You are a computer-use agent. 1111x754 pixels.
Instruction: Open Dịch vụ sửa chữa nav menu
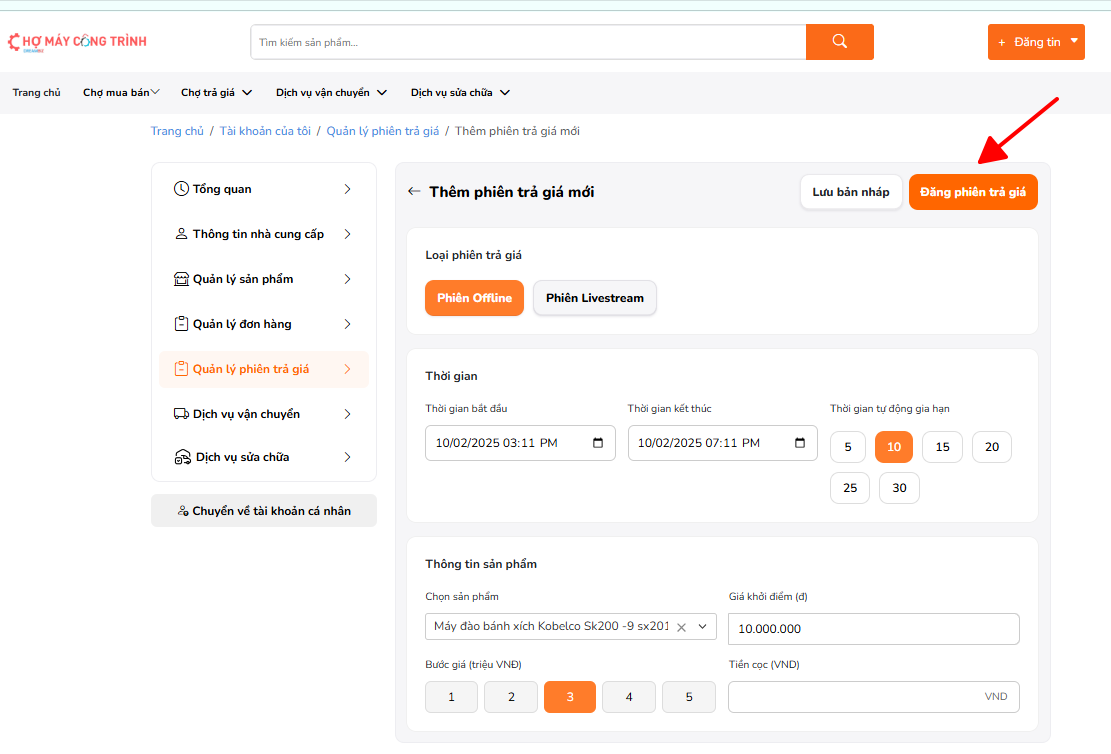460,93
